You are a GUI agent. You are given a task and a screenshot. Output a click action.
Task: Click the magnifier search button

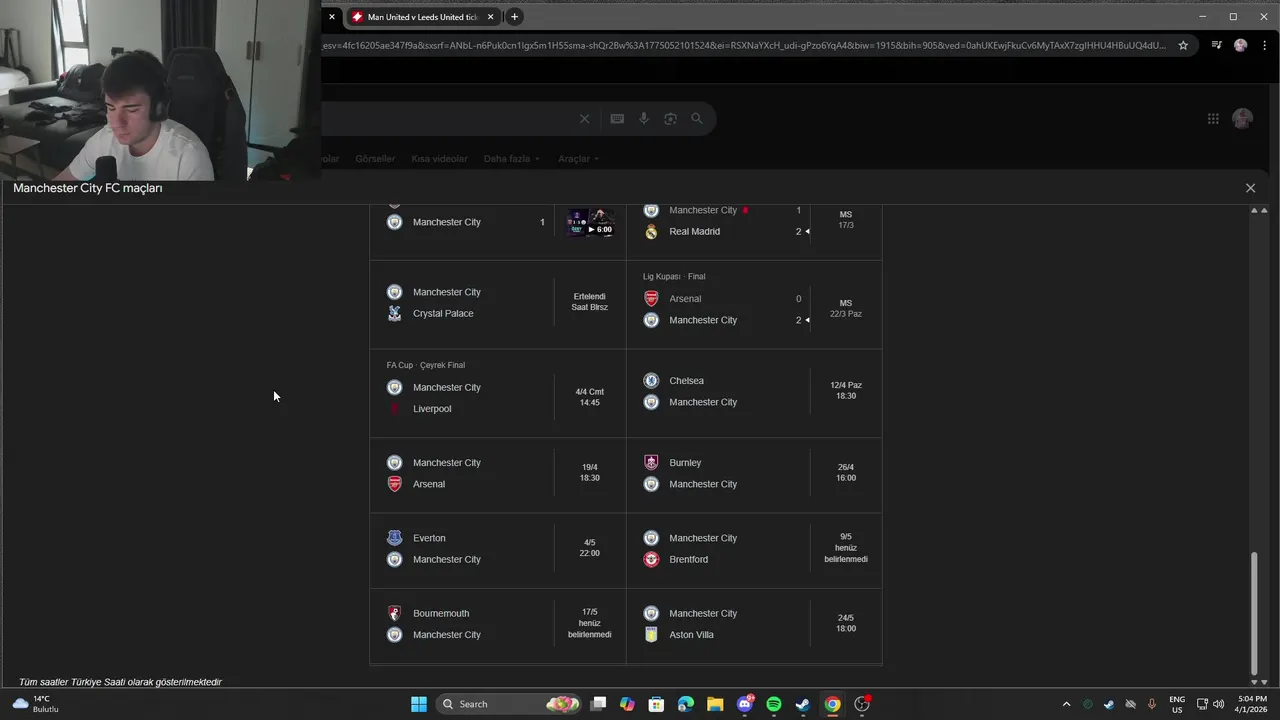point(697,119)
